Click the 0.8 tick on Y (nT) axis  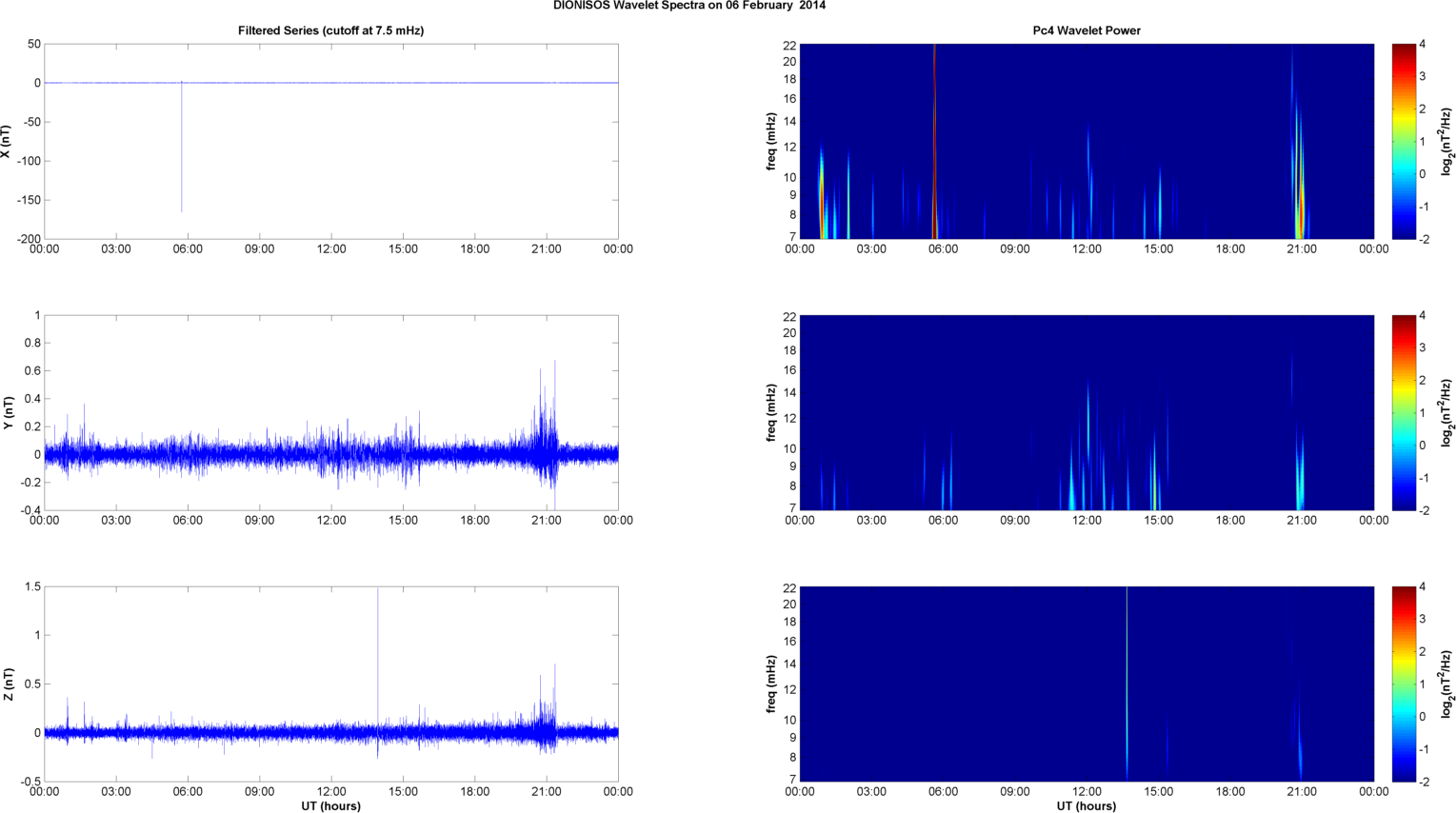[32, 343]
